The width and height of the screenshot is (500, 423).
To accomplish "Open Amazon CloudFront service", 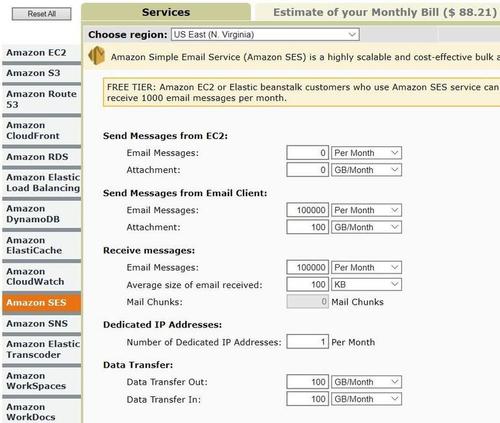I will (41, 131).
